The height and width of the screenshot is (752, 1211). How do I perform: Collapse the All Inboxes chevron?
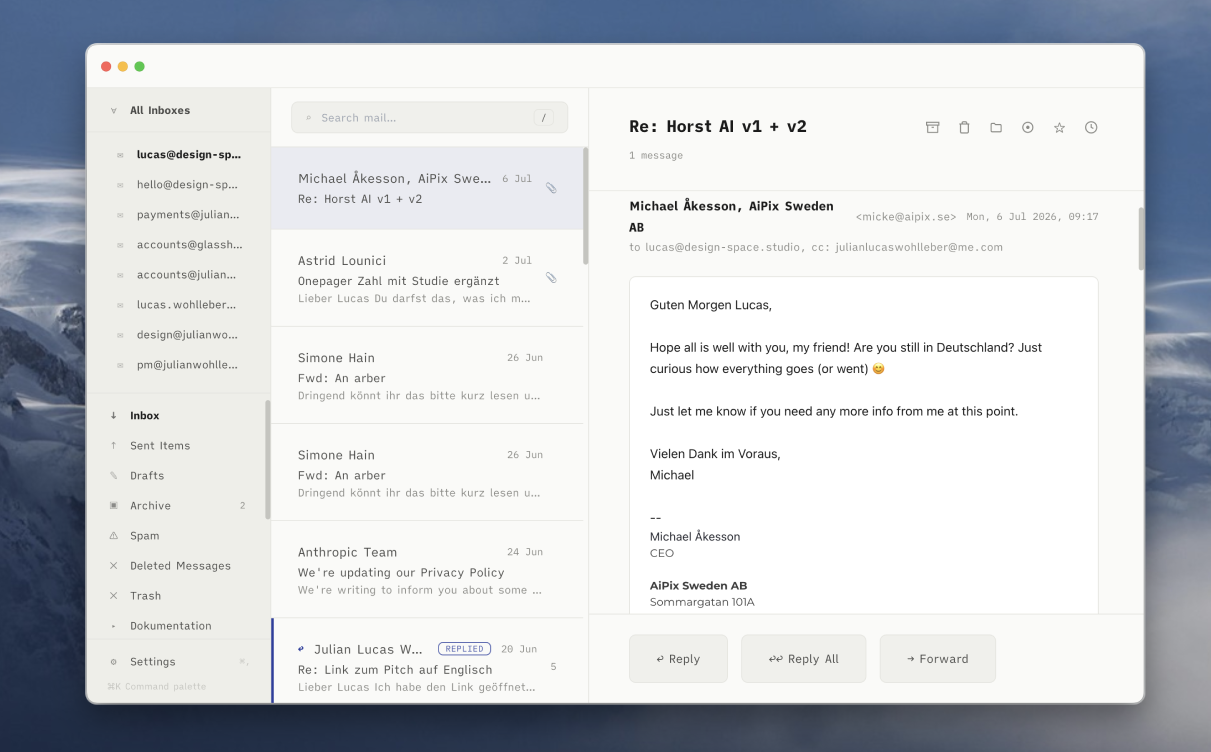point(113,110)
